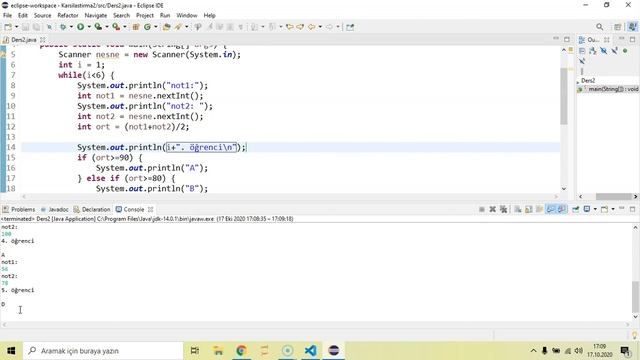This screenshot has width=640, height=360.
Task: Click the Save All toolbar icon
Action: 36,27
